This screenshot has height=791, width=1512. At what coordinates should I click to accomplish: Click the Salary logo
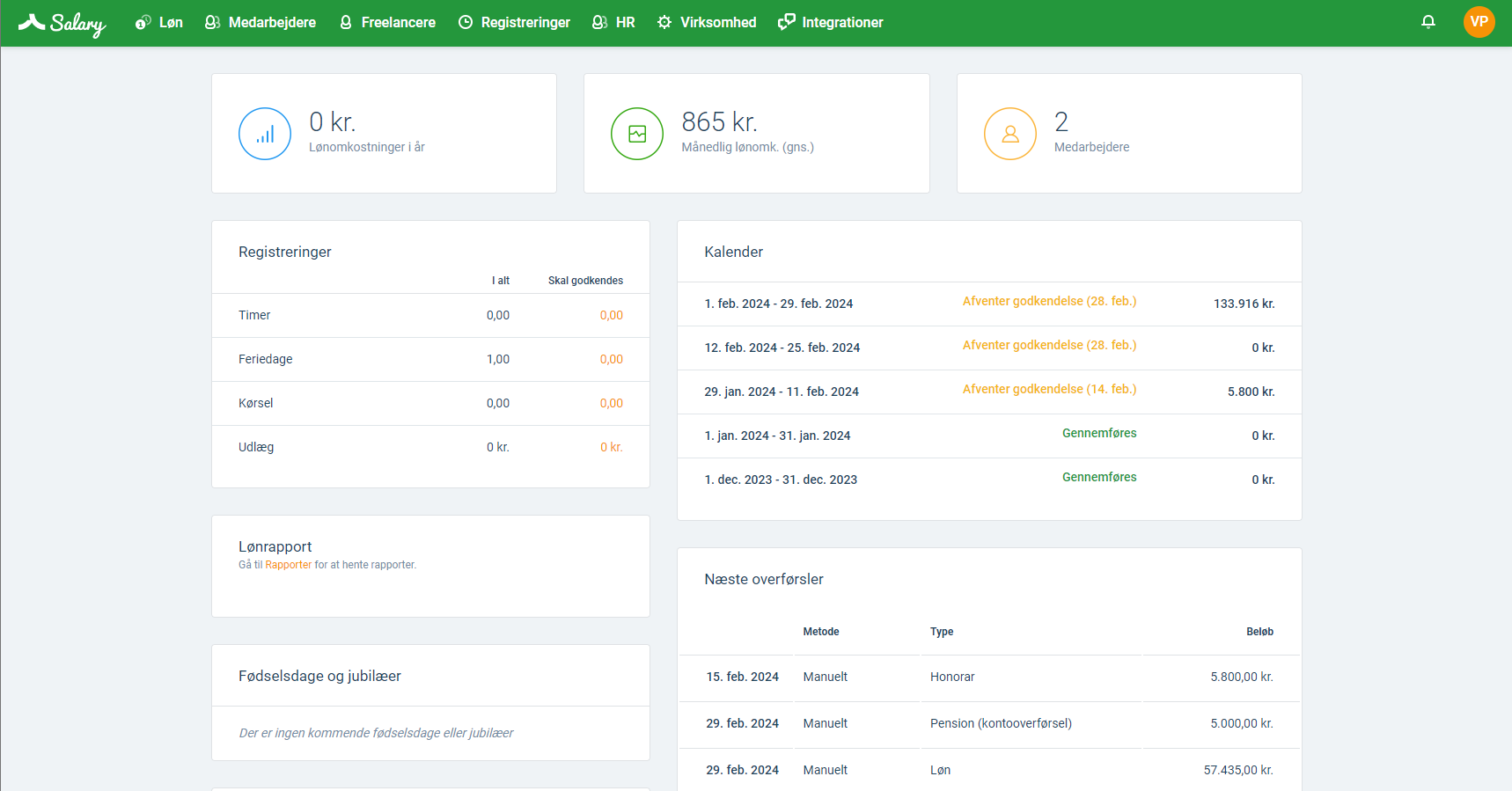coord(62,23)
